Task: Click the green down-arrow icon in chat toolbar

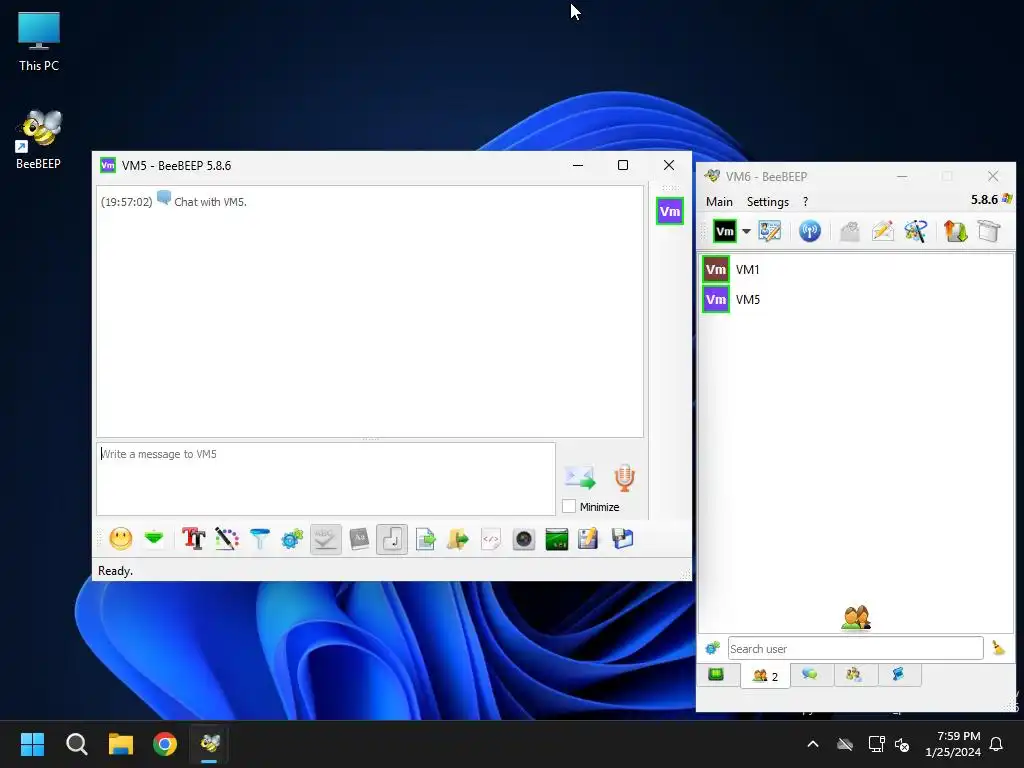Action: 154,539
